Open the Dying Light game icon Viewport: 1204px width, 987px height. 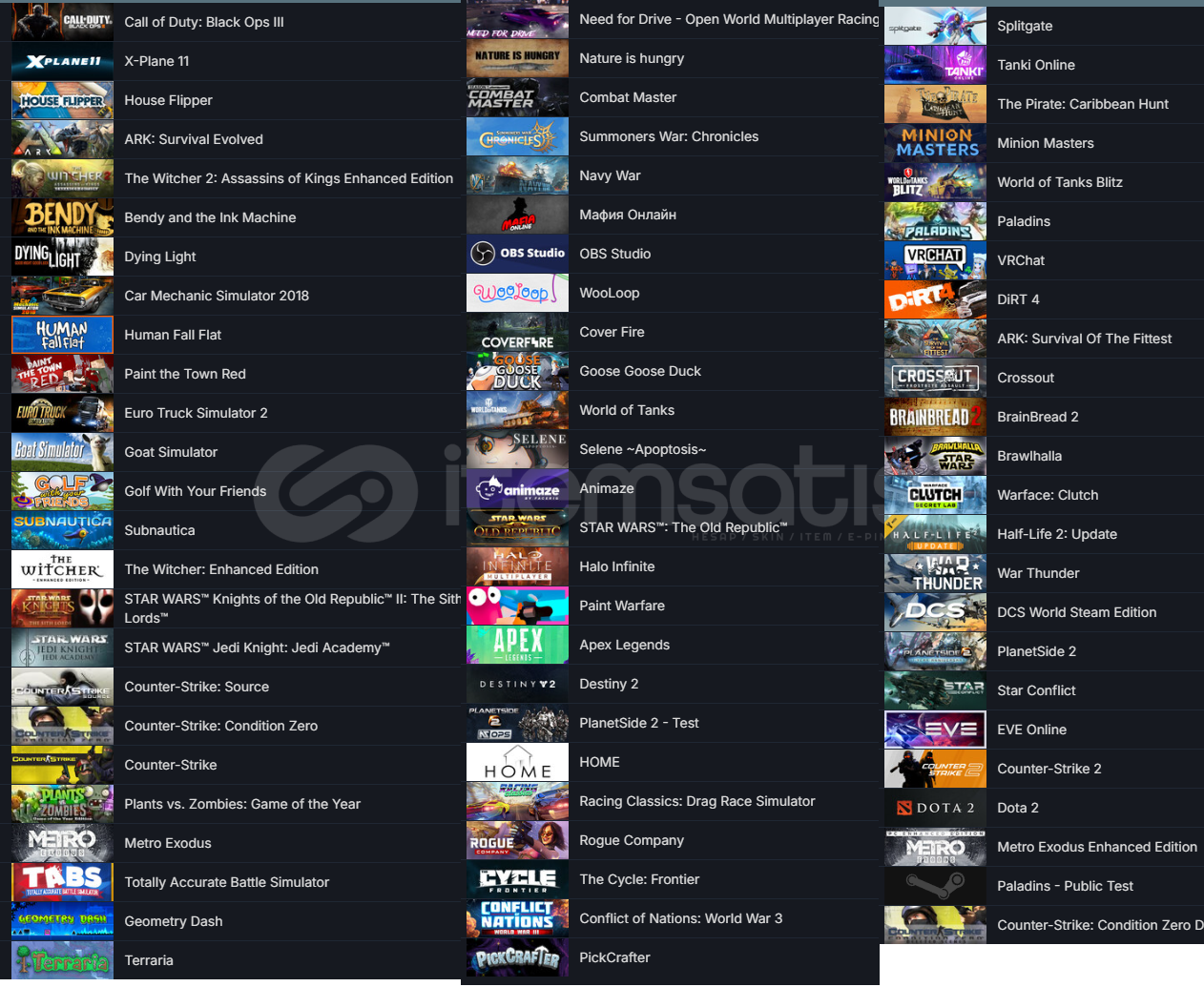(62, 257)
